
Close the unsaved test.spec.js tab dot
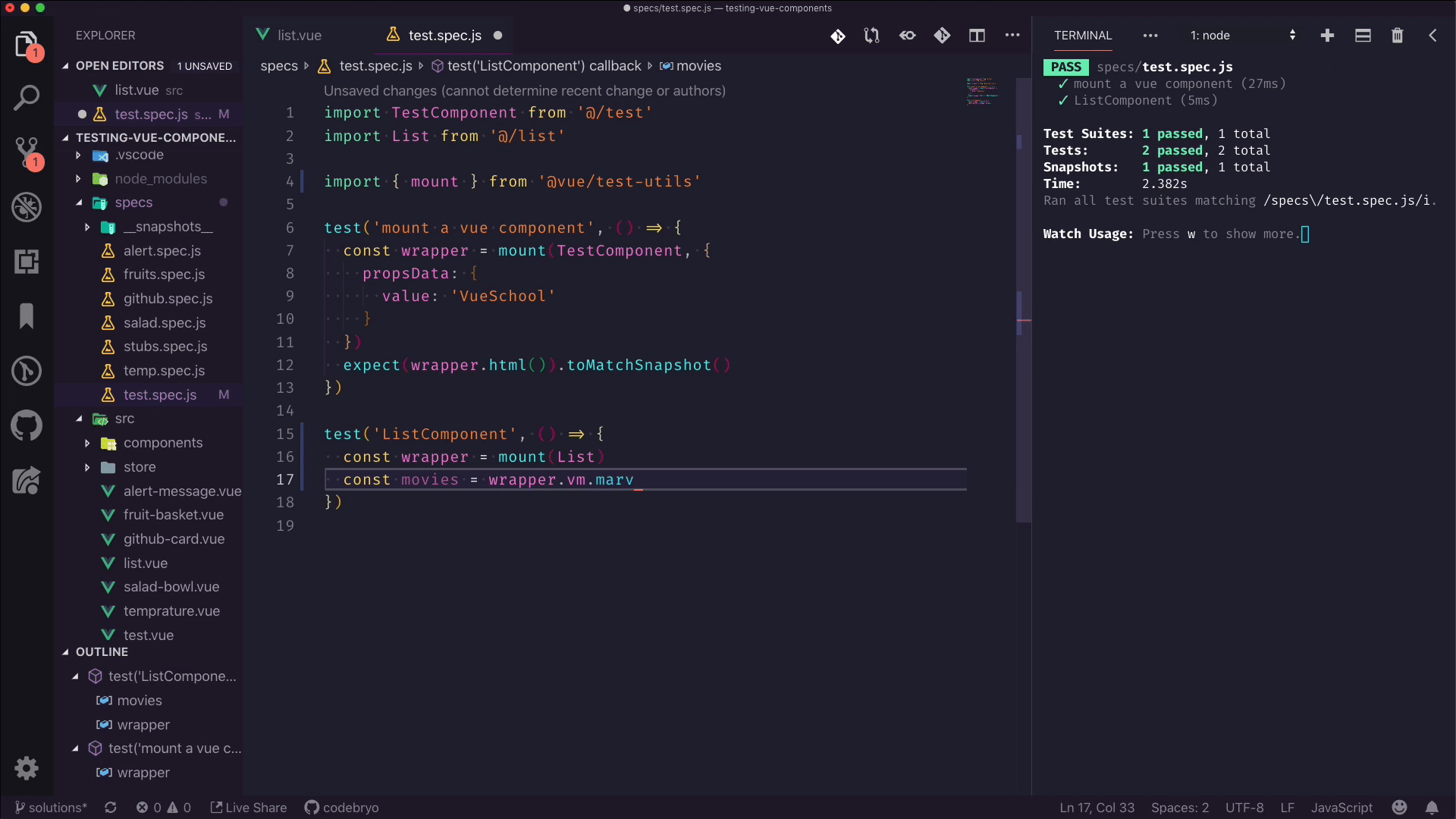pos(497,36)
